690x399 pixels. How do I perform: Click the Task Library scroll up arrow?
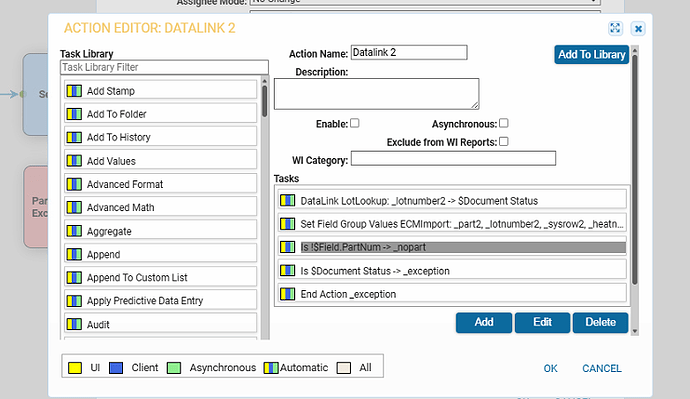[264, 81]
